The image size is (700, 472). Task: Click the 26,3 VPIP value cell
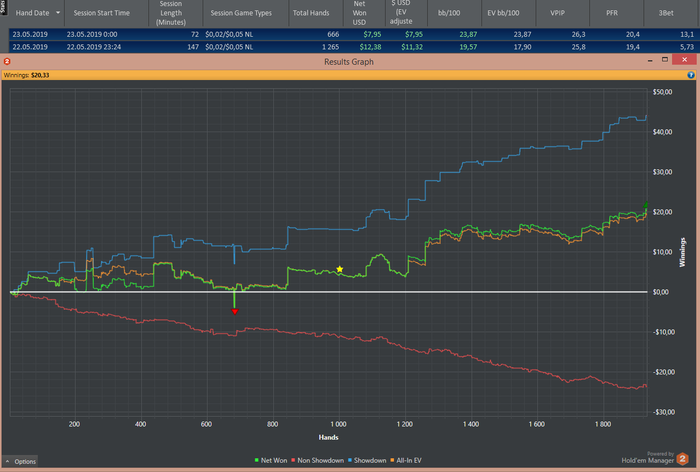click(x=579, y=34)
